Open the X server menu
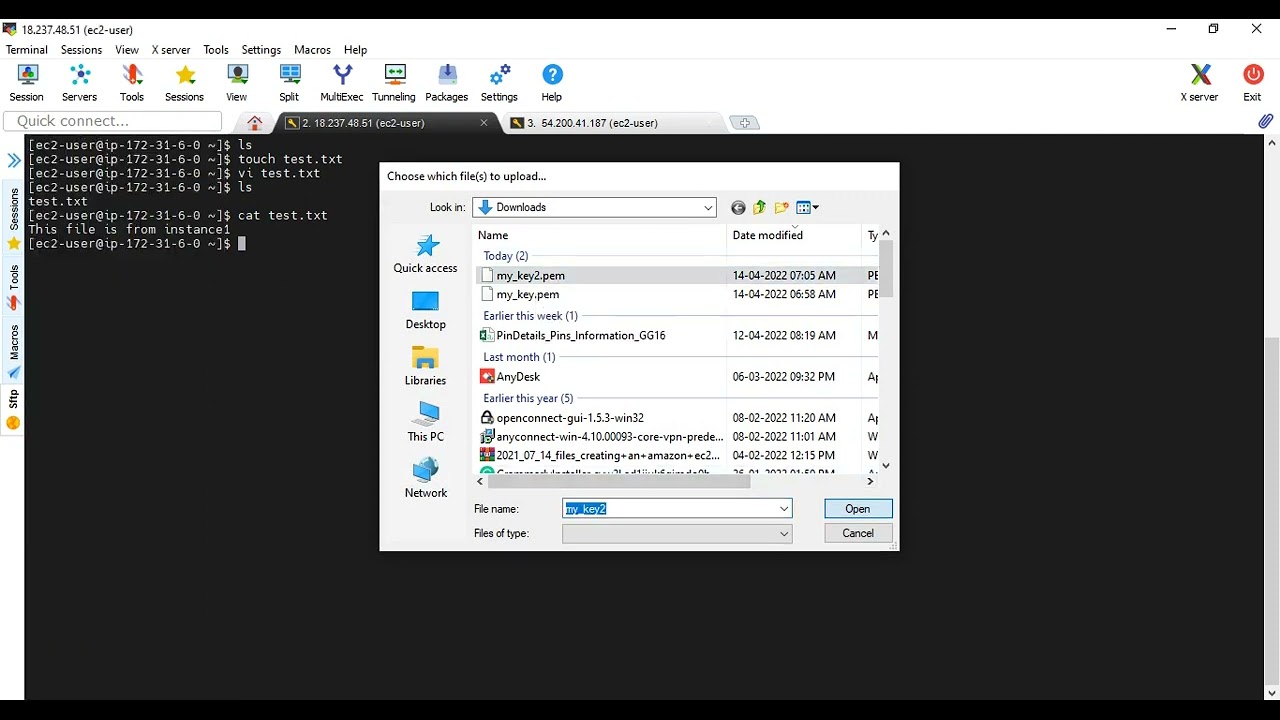This screenshot has width=1280, height=720. tap(171, 50)
